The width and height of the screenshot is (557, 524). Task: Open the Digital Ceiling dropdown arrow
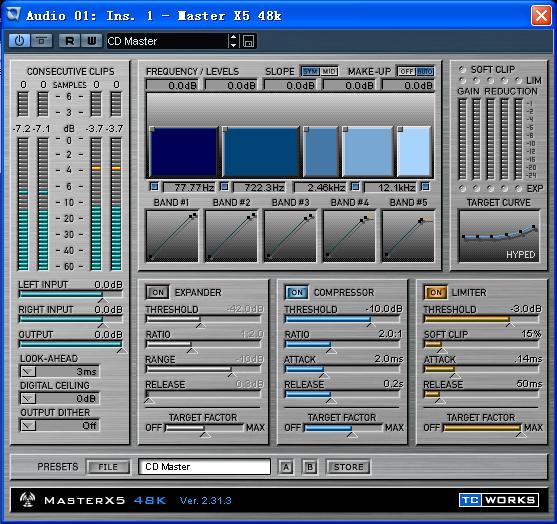pos(28,399)
